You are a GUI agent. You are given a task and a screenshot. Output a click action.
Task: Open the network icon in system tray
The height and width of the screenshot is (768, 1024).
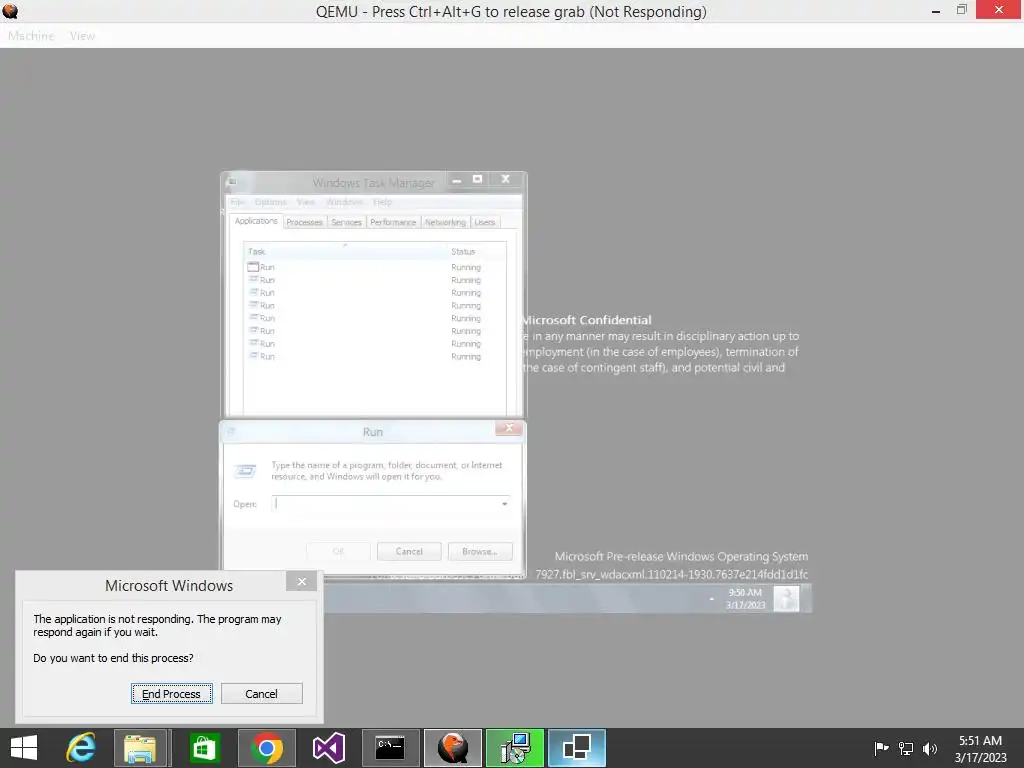(906, 748)
